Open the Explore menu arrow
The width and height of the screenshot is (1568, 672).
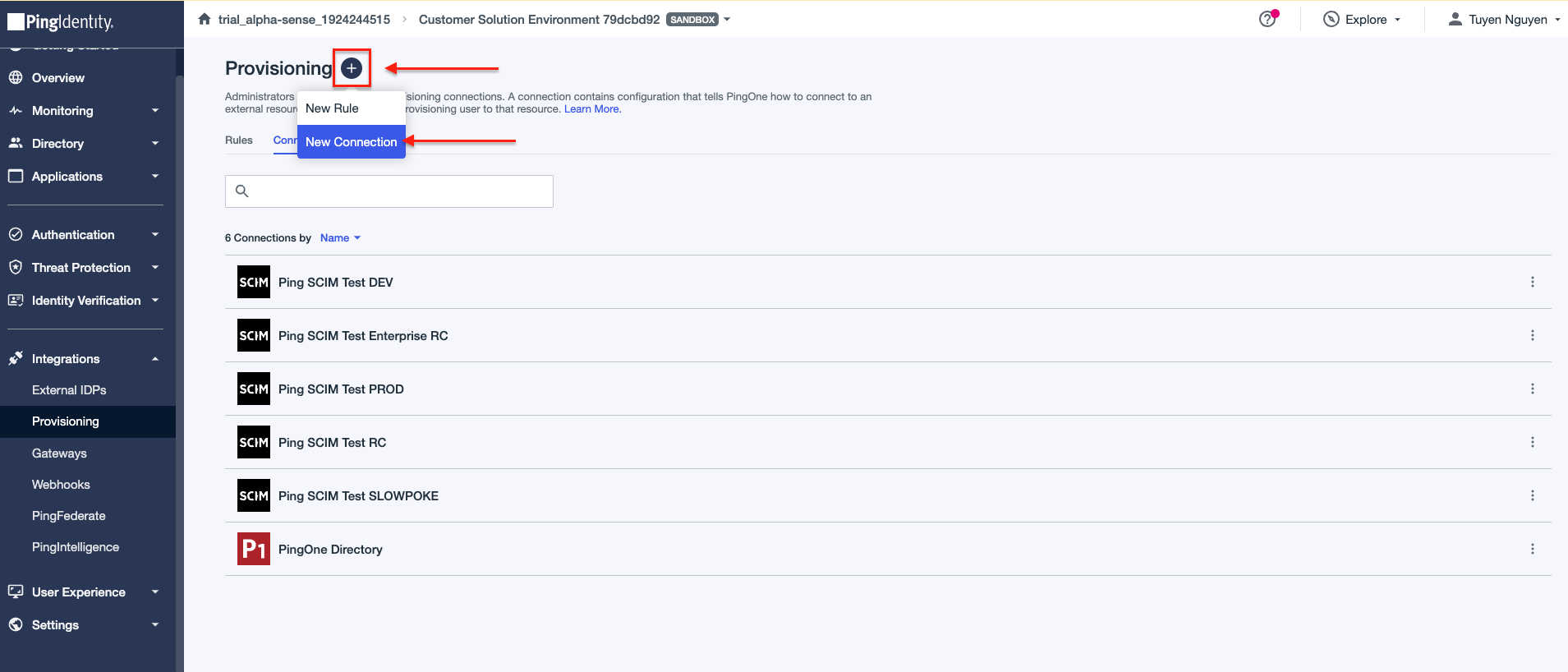1397,20
